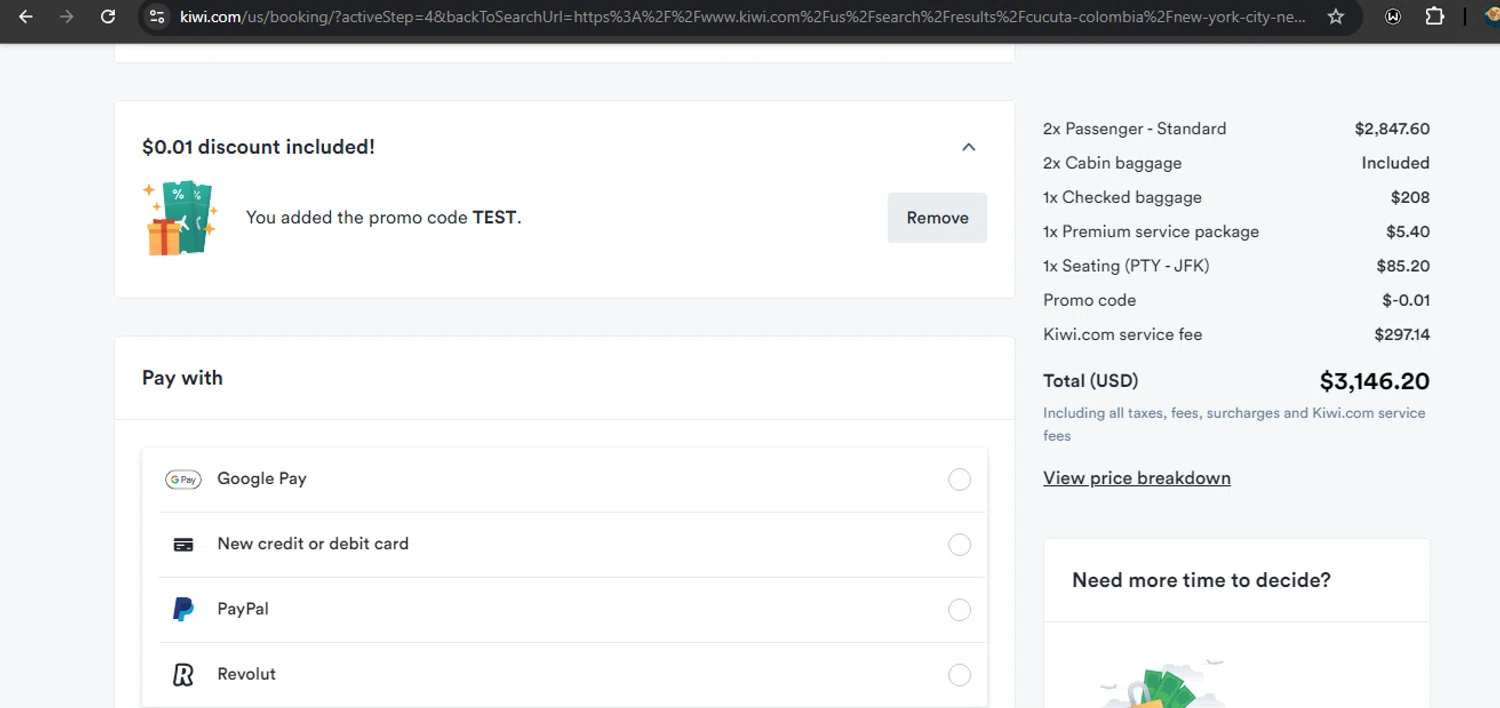Click the promo gift vouchers illustration

click(x=180, y=218)
